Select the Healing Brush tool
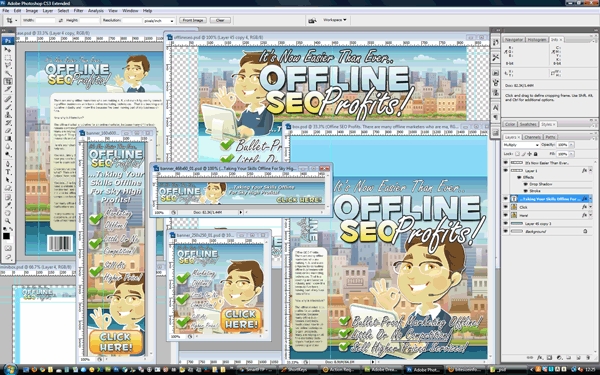600x375 pixels. [x=7, y=99]
